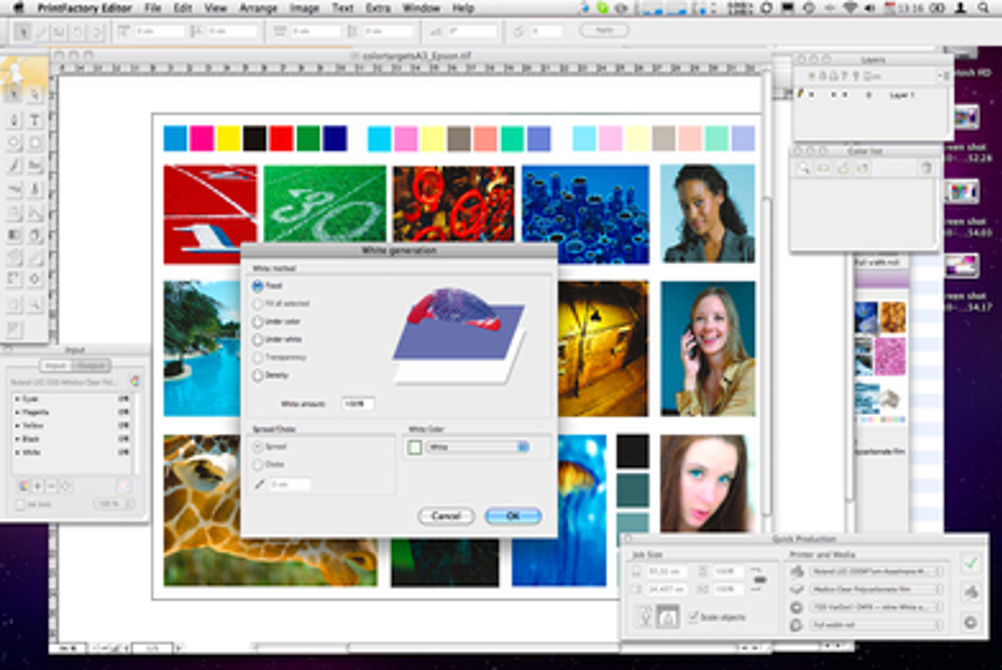Click the White amount input field
1002x670 pixels.
[358, 404]
